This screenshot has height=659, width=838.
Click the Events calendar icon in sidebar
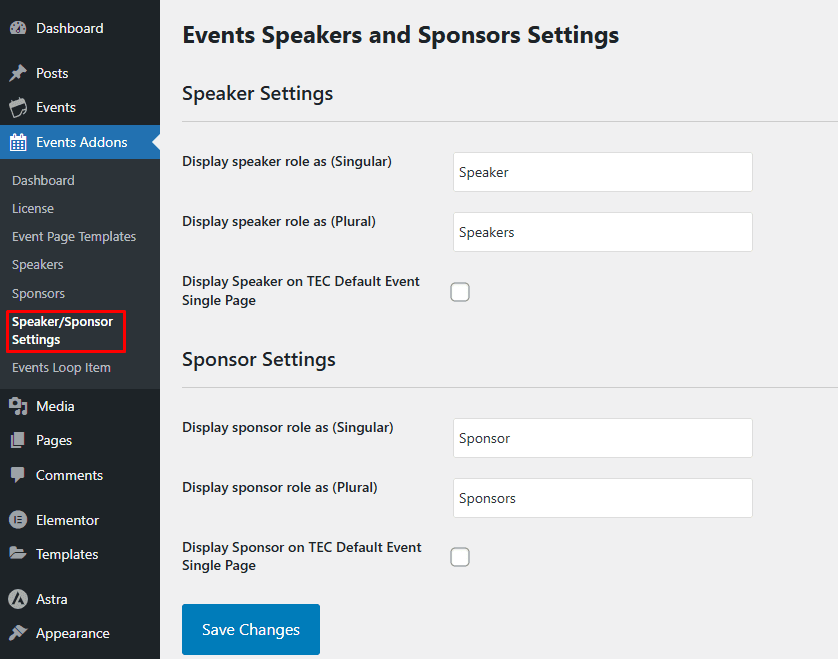(x=18, y=108)
